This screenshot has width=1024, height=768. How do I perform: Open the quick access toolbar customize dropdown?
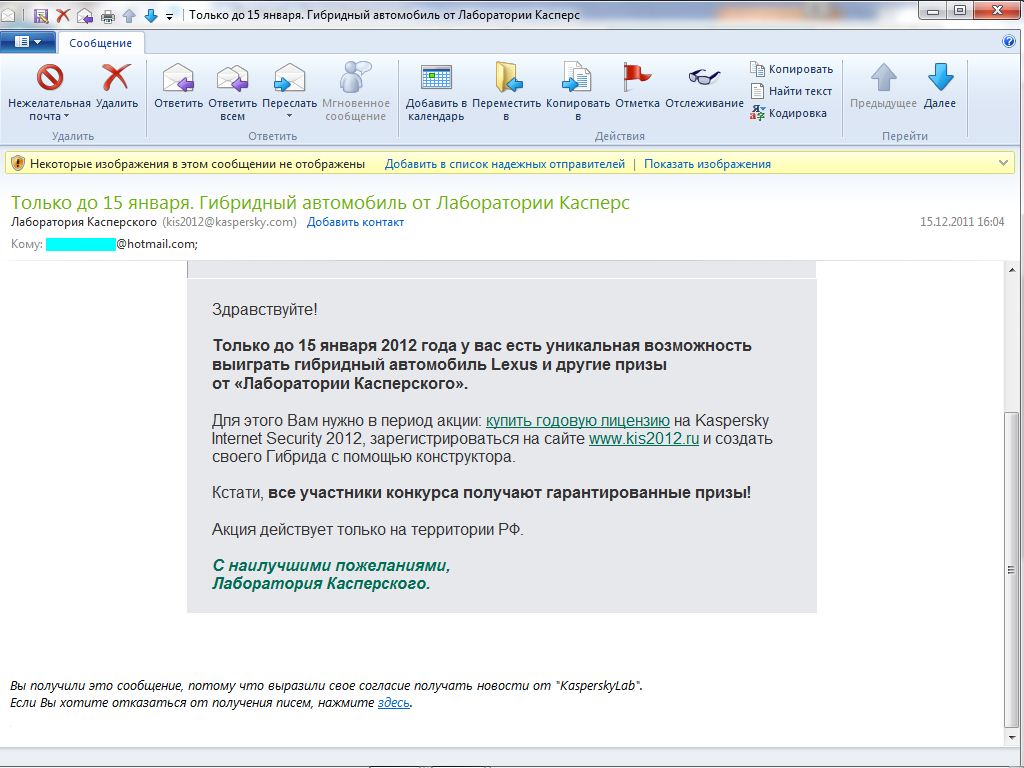(x=169, y=16)
